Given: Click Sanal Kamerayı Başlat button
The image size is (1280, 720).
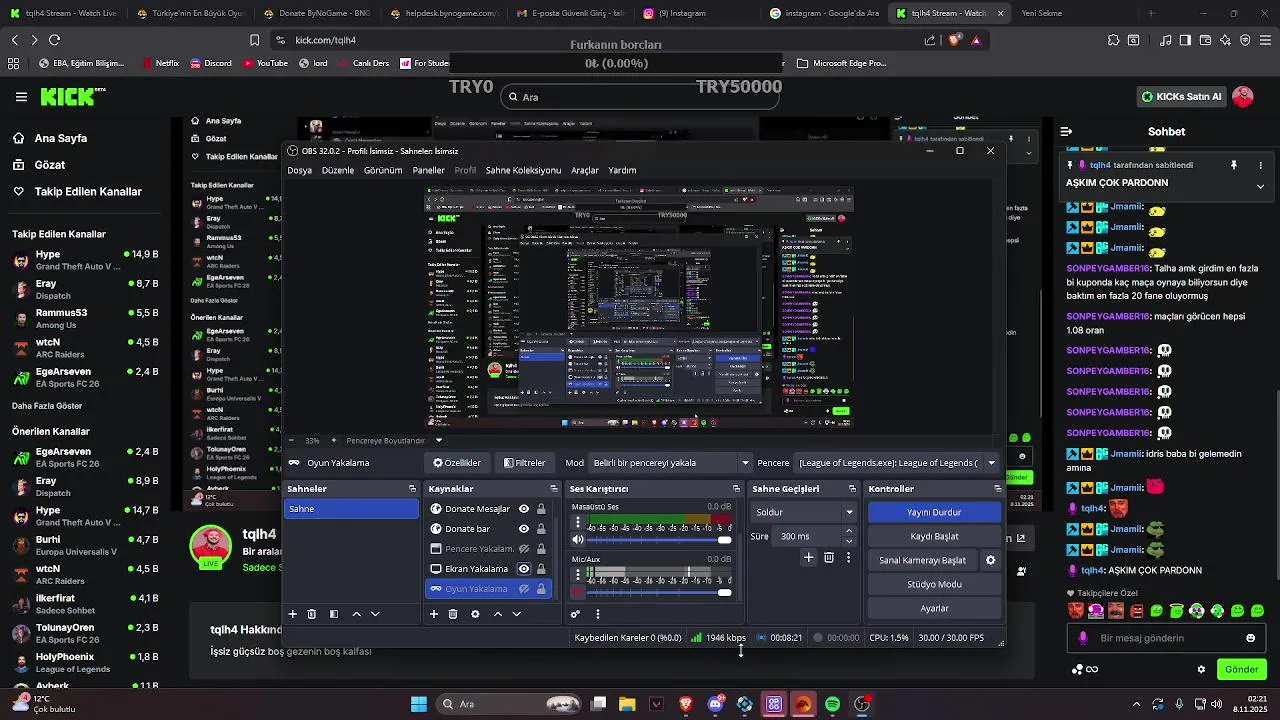Looking at the screenshot, I should click(x=923, y=560).
